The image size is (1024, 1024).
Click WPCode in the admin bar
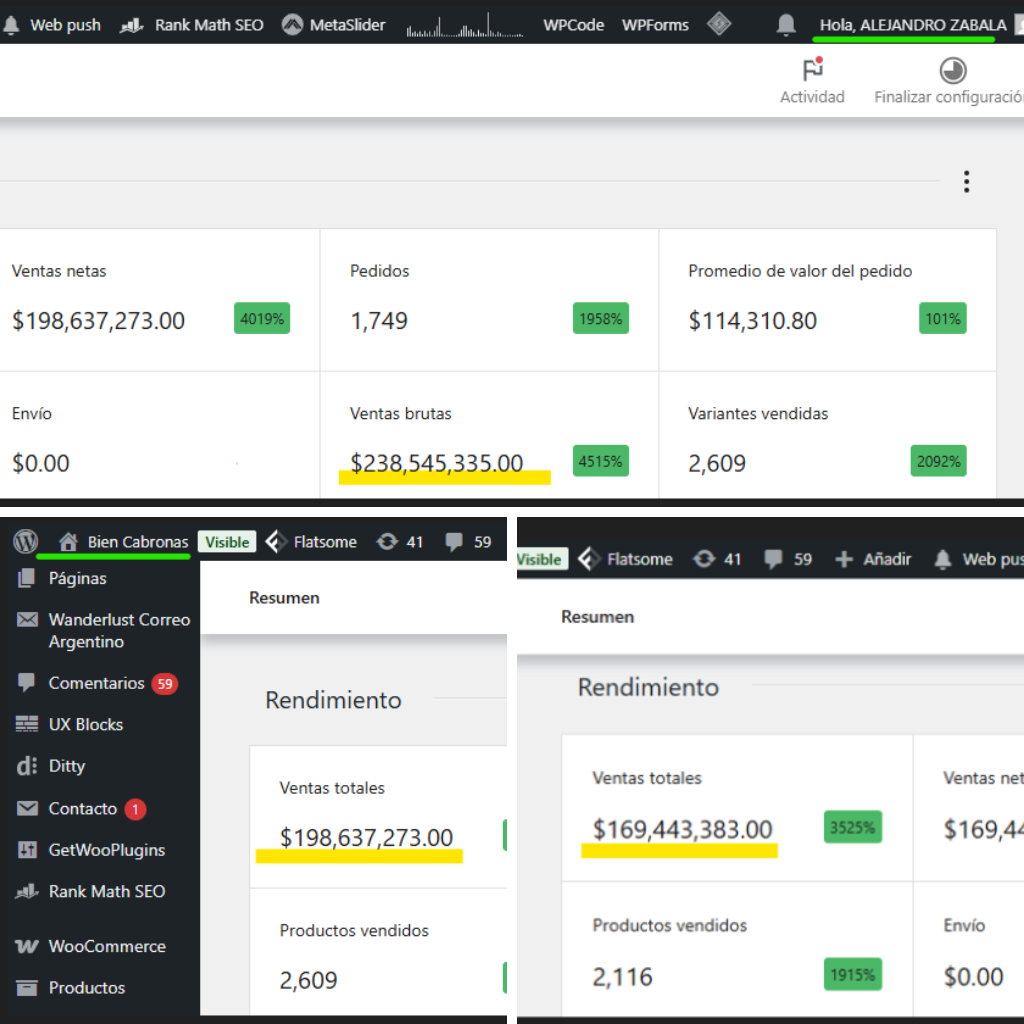pyautogui.click(x=573, y=25)
